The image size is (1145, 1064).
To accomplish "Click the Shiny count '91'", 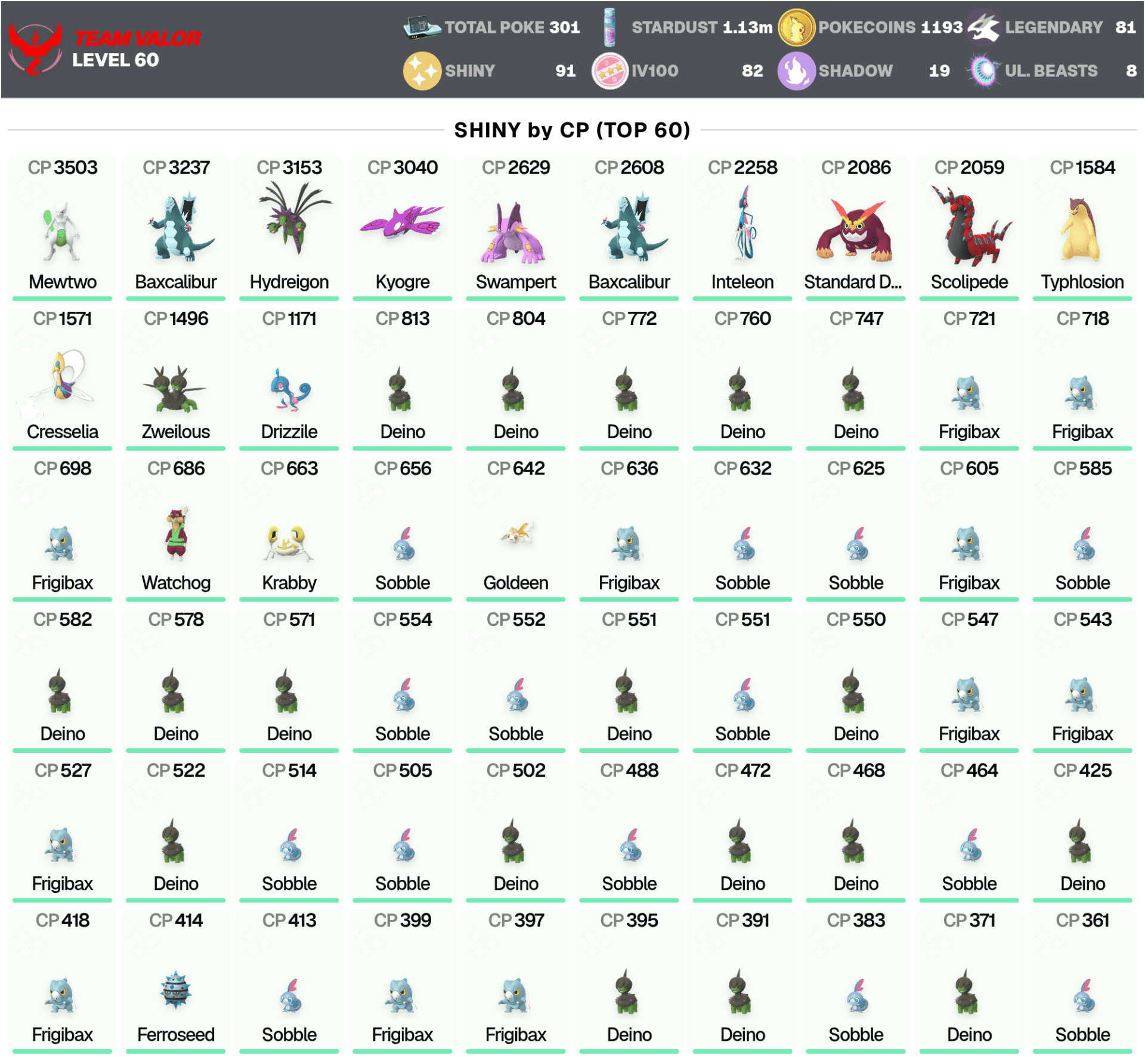I will tap(565, 71).
